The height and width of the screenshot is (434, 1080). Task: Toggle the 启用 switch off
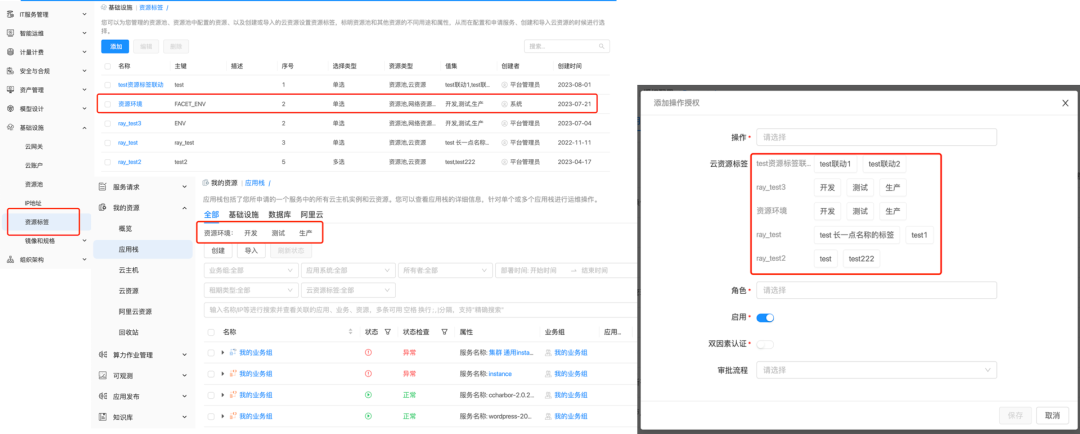[x=765, y=318]
